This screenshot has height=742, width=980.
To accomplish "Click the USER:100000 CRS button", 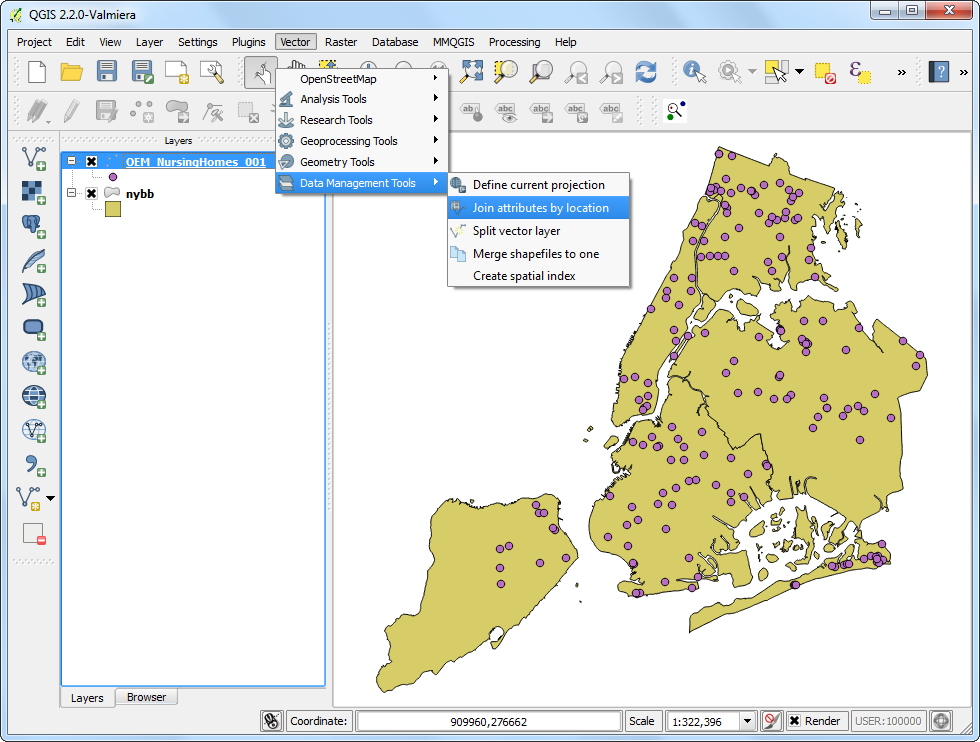I will pos(888,721).
